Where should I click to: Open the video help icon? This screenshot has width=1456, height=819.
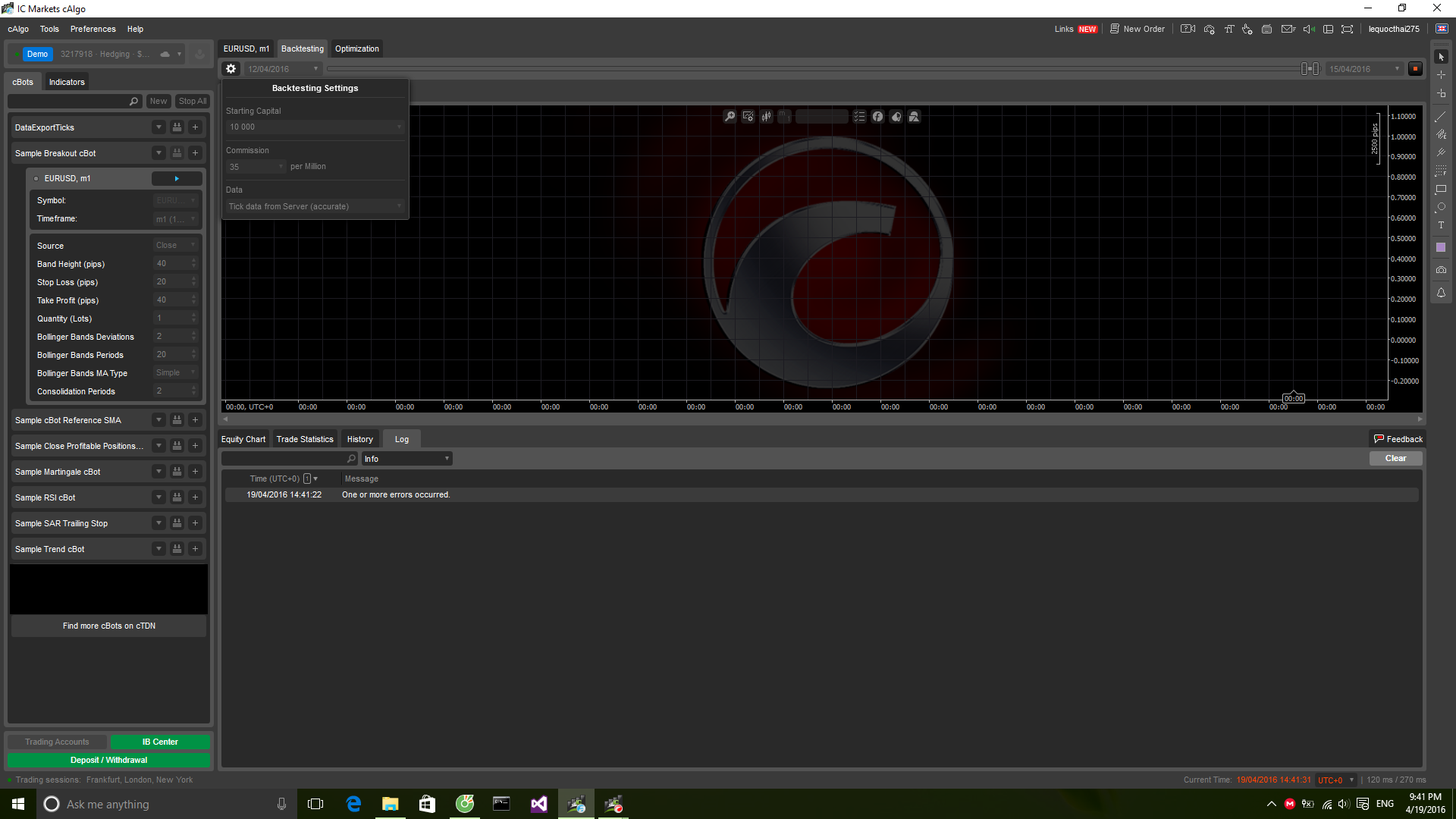[x=1188, y=29]
